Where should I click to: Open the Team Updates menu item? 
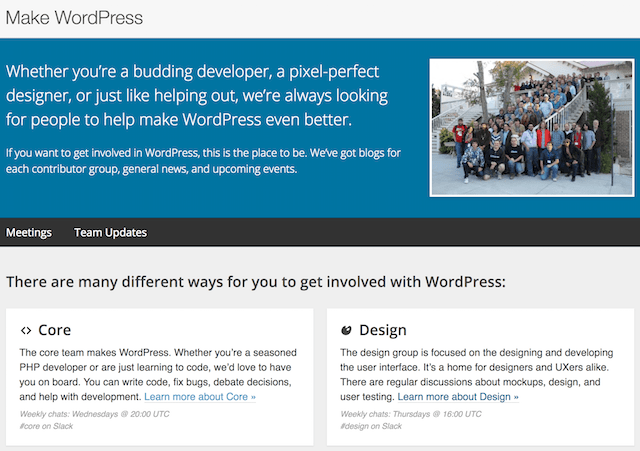pyautogui.click(x=110, y=232)
